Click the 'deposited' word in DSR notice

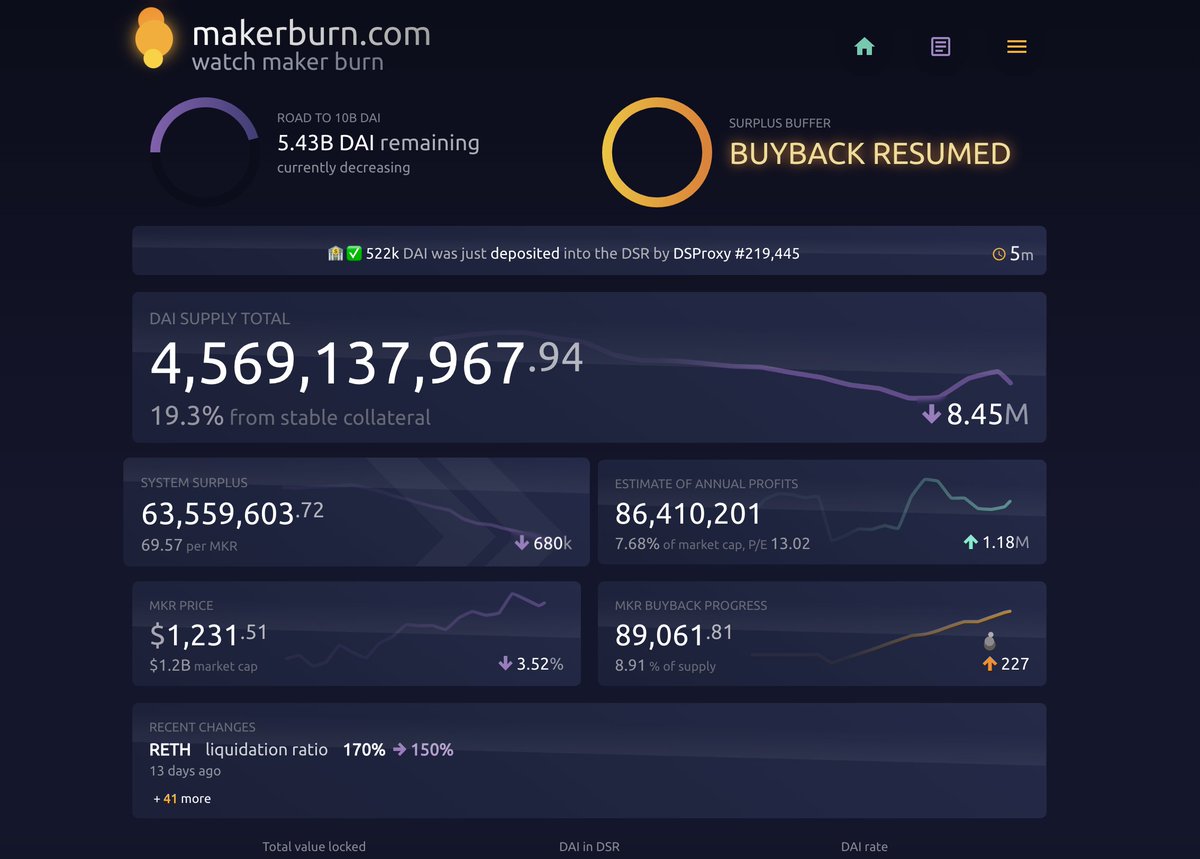point(524,254)
